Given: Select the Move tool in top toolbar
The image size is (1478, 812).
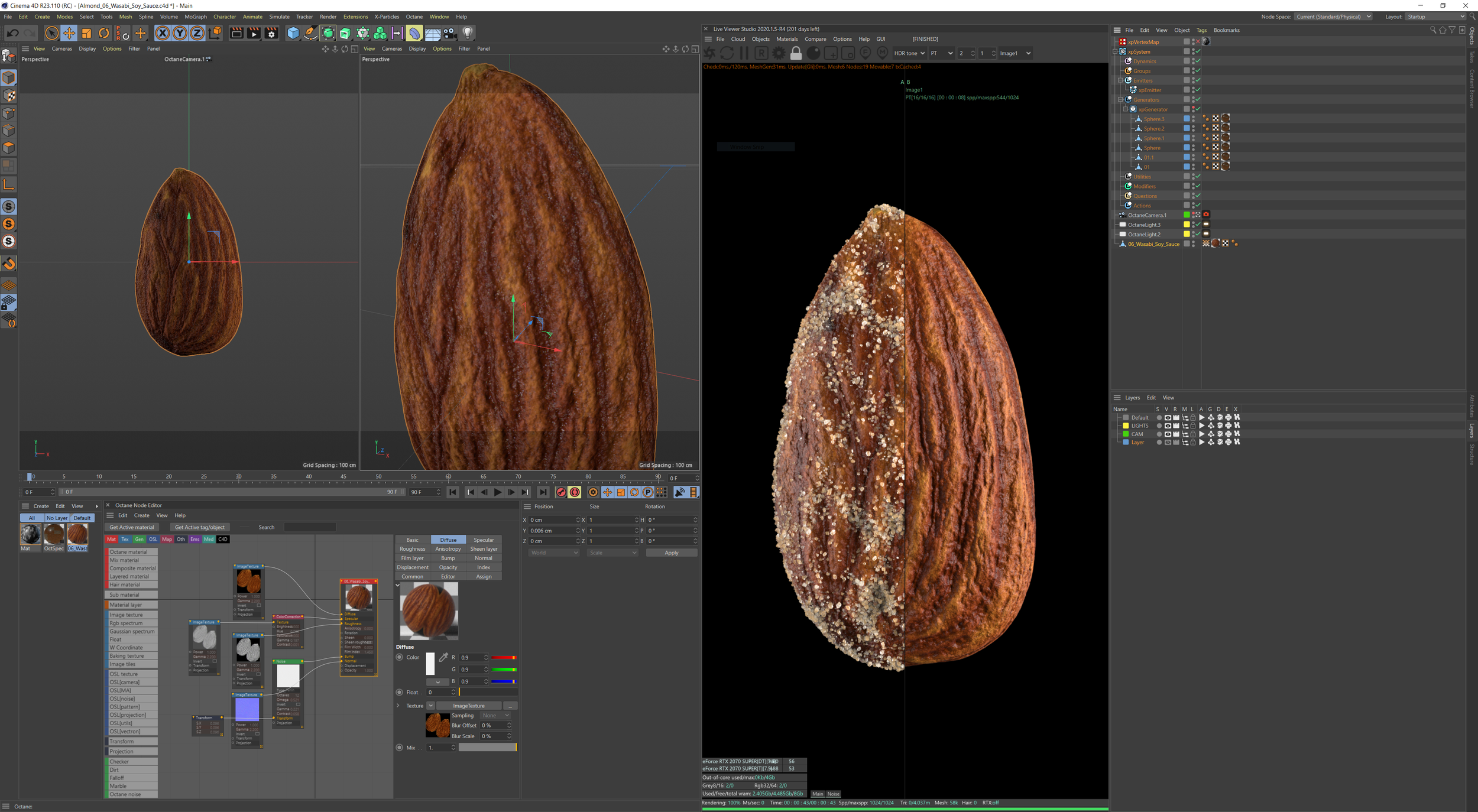Looking at the screenshot, I should click(x=69, y=33).
